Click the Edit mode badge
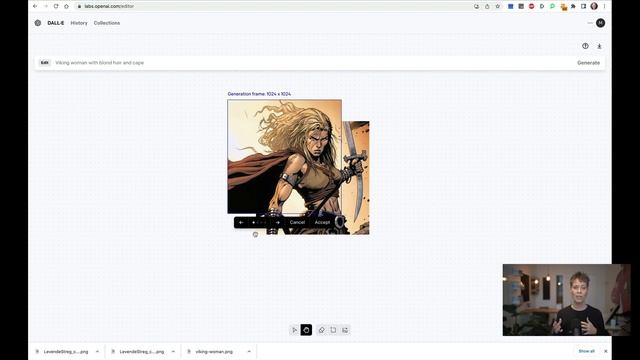Screen dimensions: 640x360 pos(44,63)
